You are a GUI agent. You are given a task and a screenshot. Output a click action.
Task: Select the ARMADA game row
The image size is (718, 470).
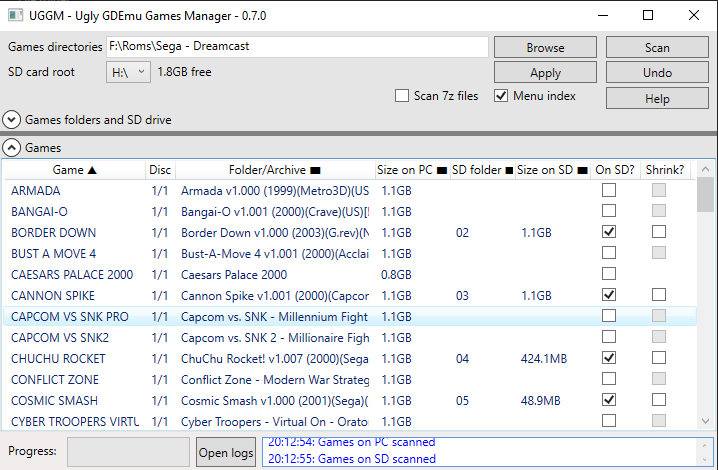(350, 191)
